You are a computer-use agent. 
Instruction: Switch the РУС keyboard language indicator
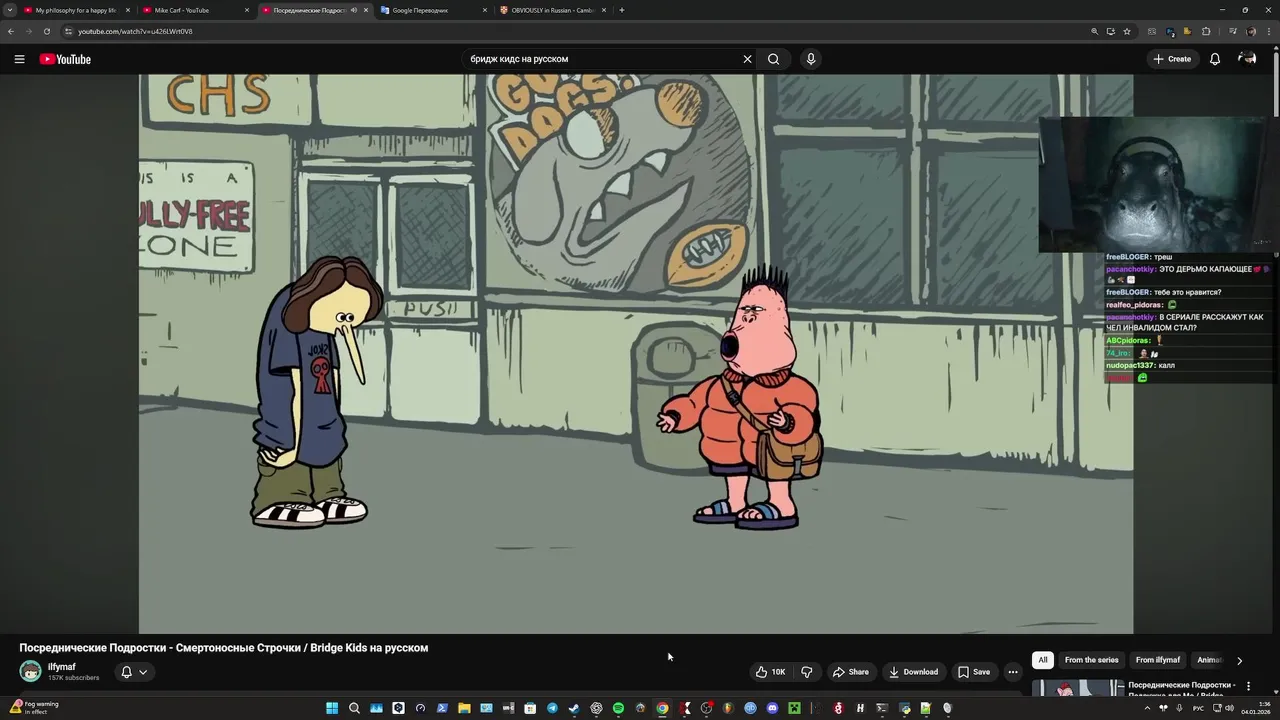tap(1196, 708)
